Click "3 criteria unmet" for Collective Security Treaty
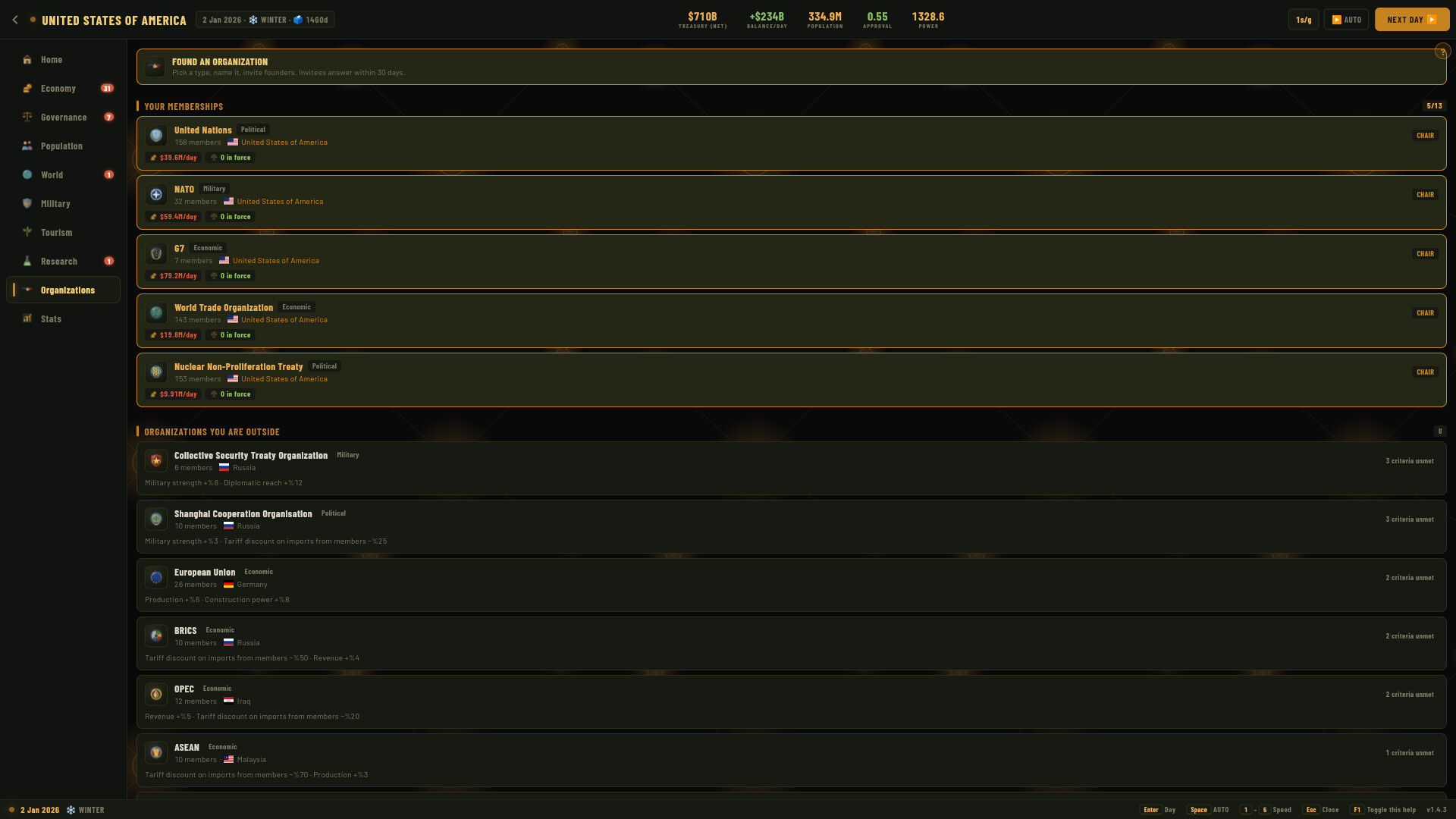This screenshot has width=1456, height=819. [1410, 461]
